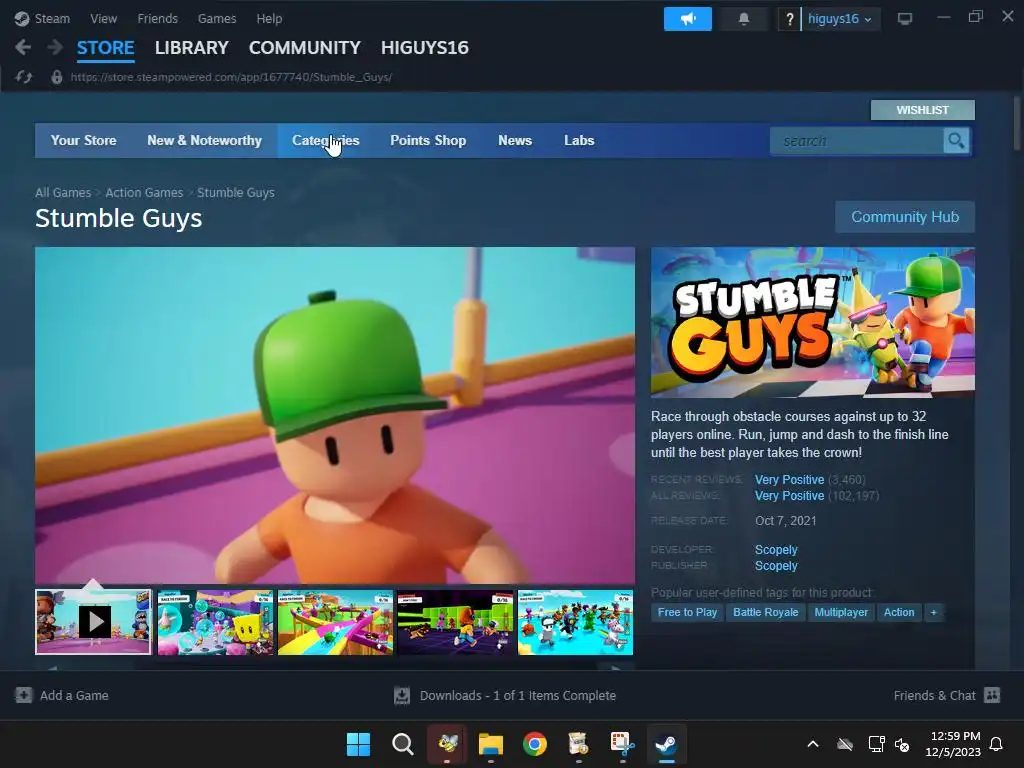Select the Action tag
This screenshot has height=768, width=1024.
tap(899, 613)
